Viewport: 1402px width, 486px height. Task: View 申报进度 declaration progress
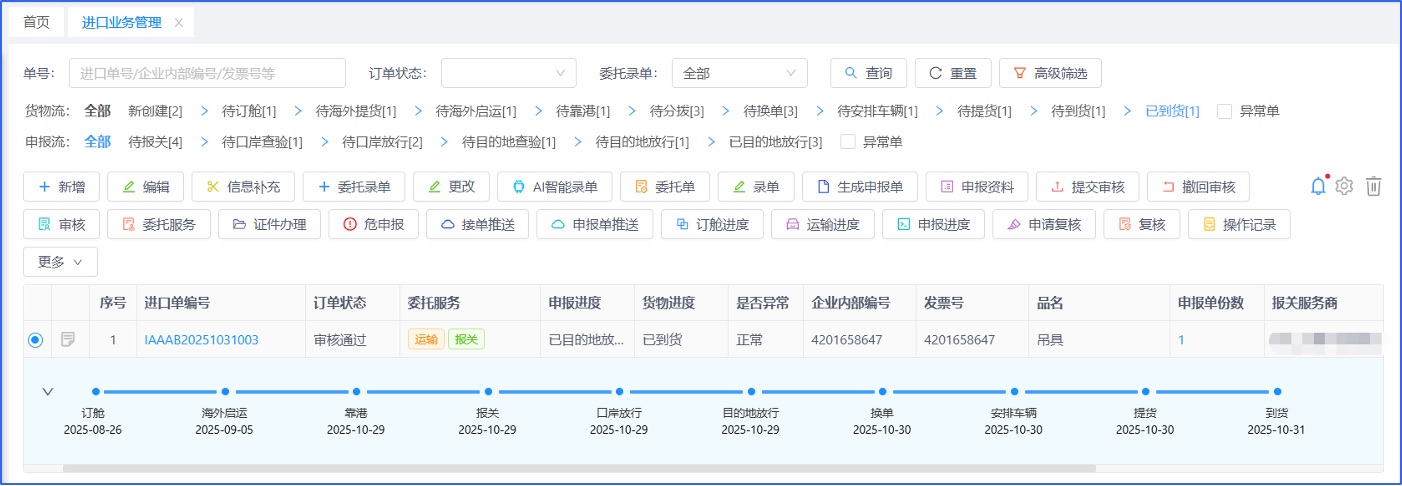tap(933, 224)
